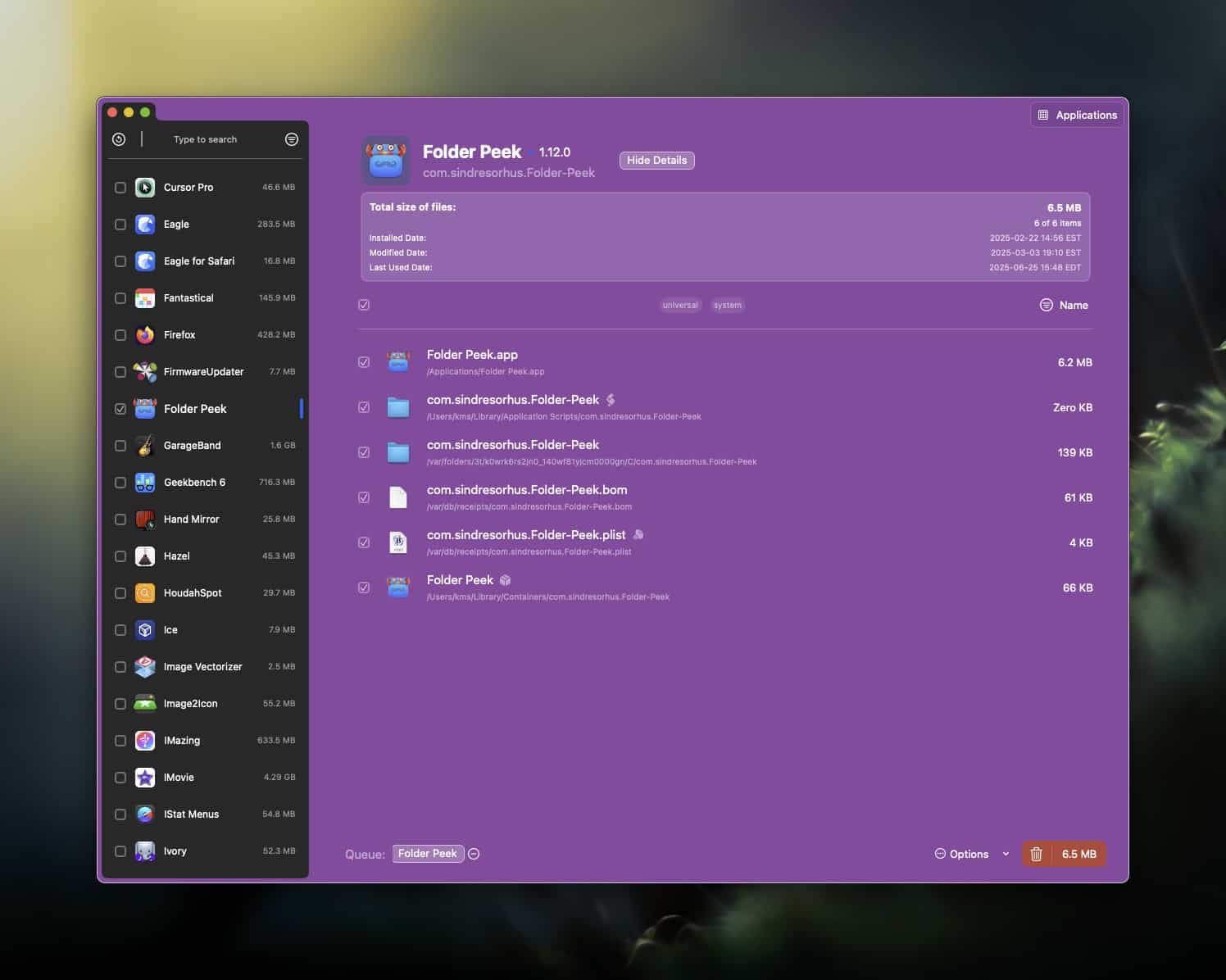Open the sidebar filter icon next to search
Viewport: 1226px width, 980px height.
coord(291,139)
